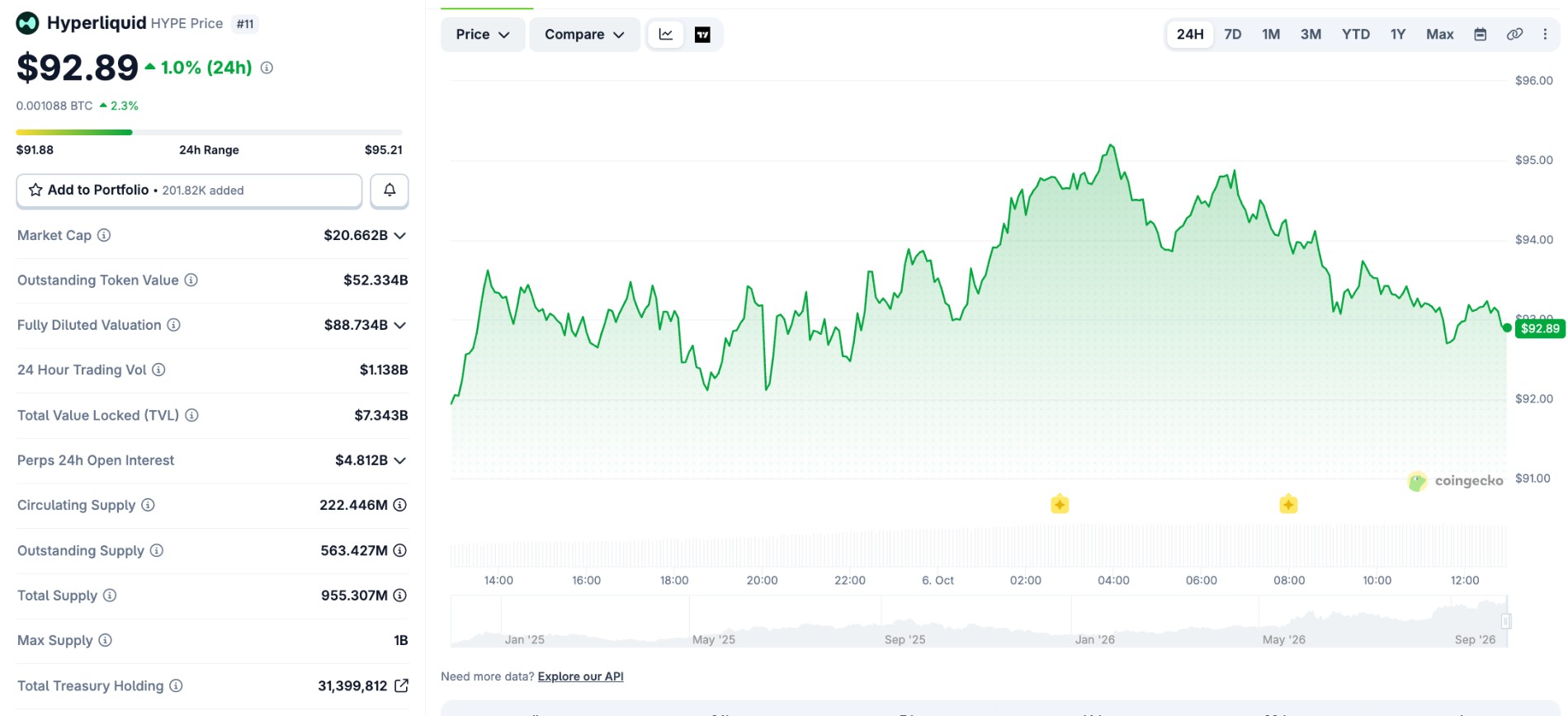Click info icon beside Circulating Supply label
Viewport: 1568px width, 716px height.
pyautogui.click(x=148, y=505)
